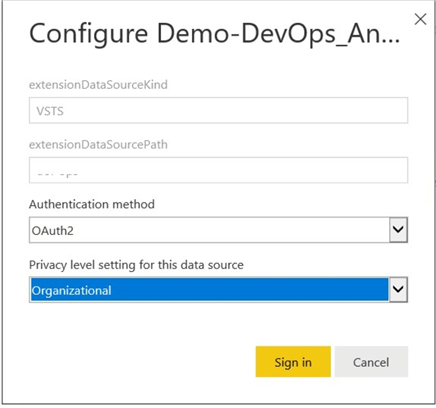Image resolution: width=436 pixels, height=408 pixels.
Task: Close the Configure dialog with the X
Action: coord(420,19)
